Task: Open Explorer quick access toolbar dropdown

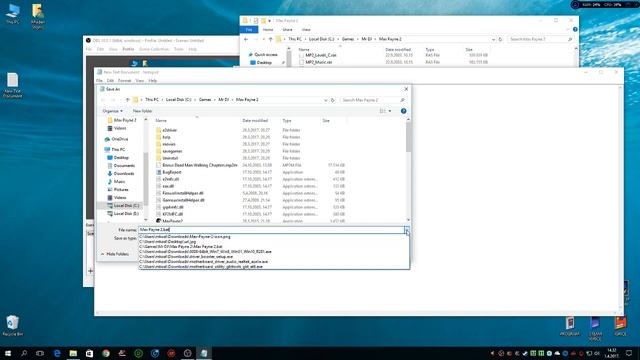Action: (269, 20)
